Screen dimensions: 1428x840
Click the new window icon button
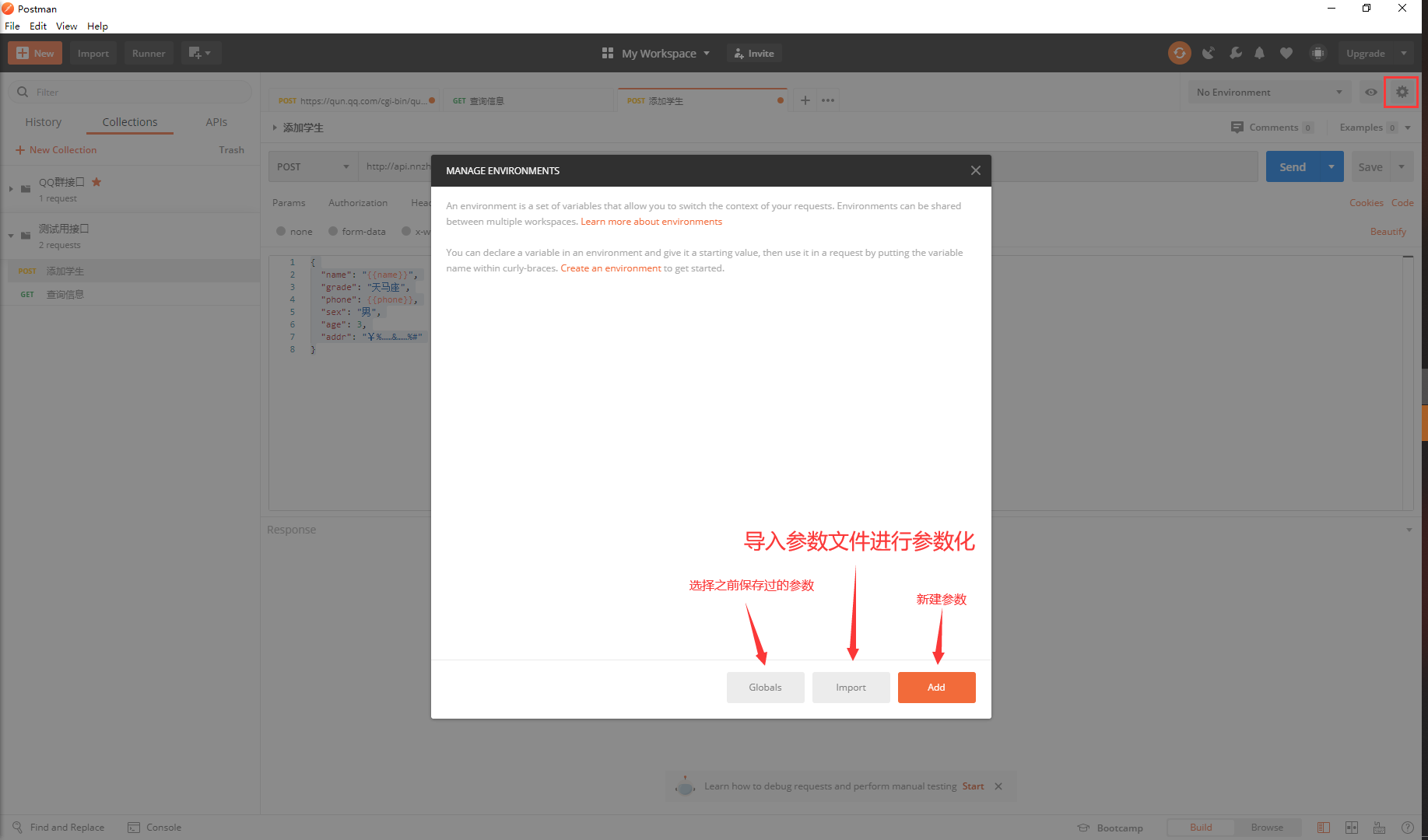click(201, 53)
